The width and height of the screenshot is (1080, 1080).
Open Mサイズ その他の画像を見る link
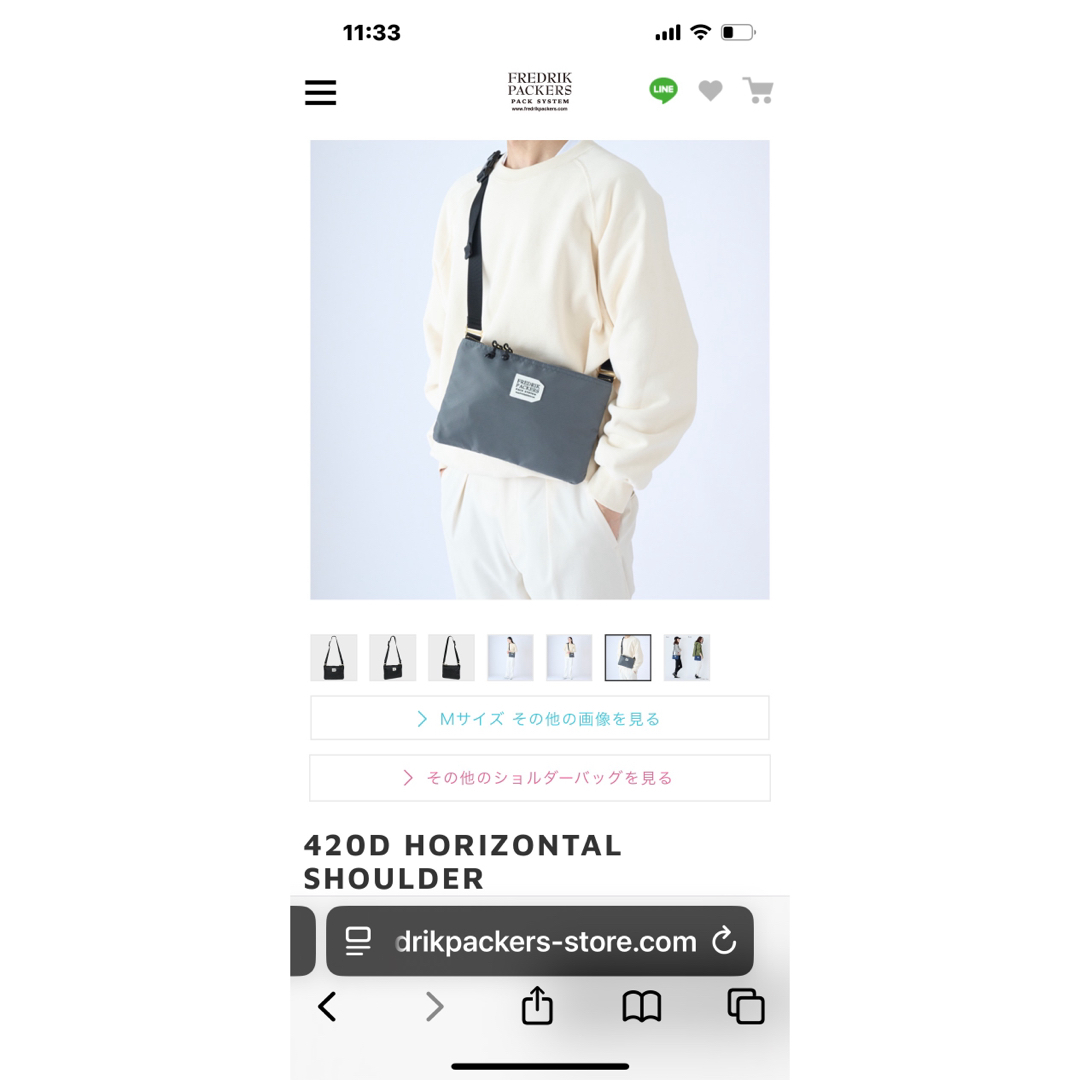pyautogui.click(x=539, y=718)
